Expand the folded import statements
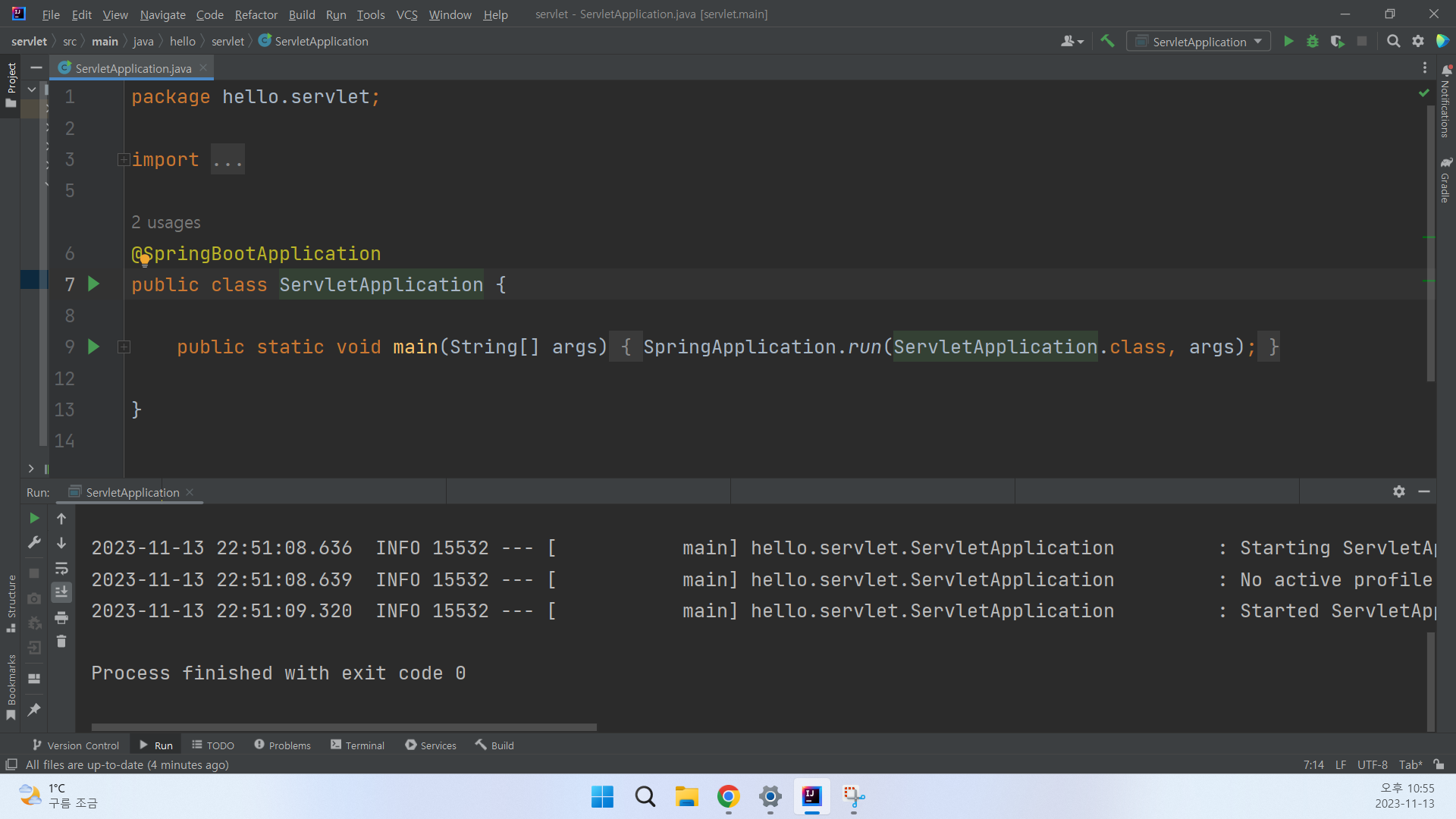The width and height of the screenshot is (1456, 819). point(123,160)
